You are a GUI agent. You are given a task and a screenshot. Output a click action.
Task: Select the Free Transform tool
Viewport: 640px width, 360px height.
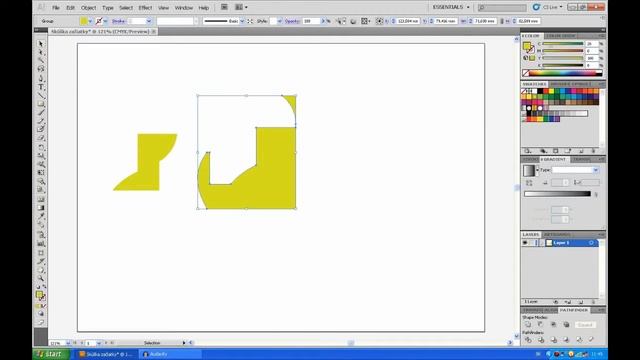(x=41, y=173)
